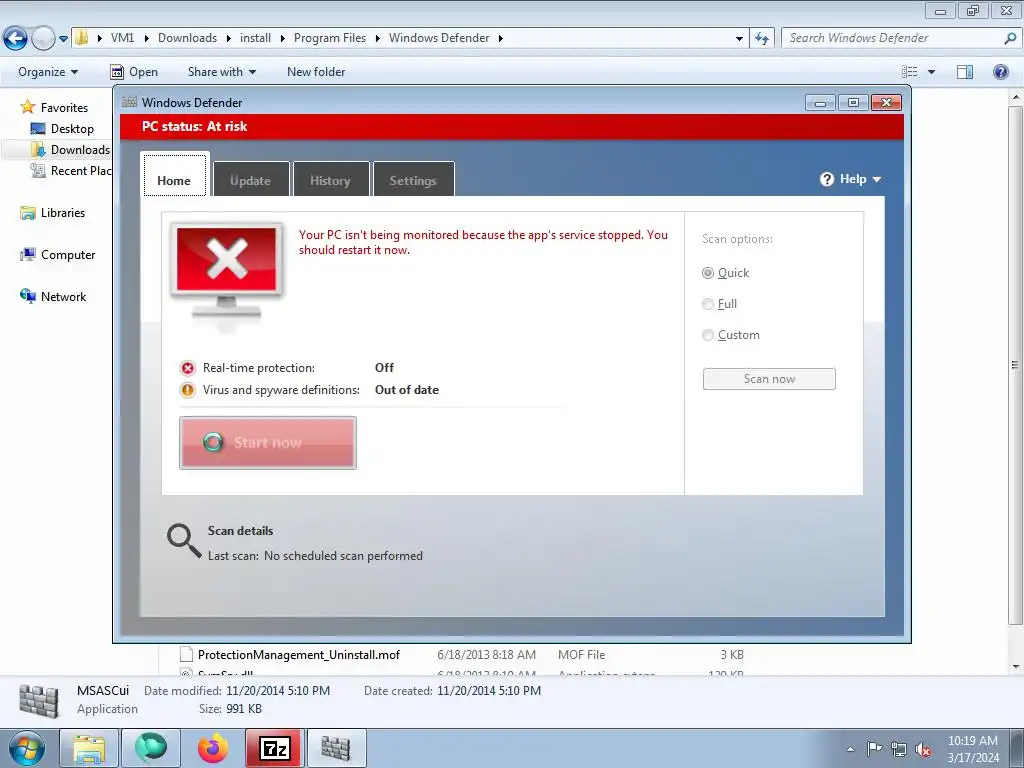Open the Settings tab
This screenshot has width=1024, height=768.
click(413, 179)
